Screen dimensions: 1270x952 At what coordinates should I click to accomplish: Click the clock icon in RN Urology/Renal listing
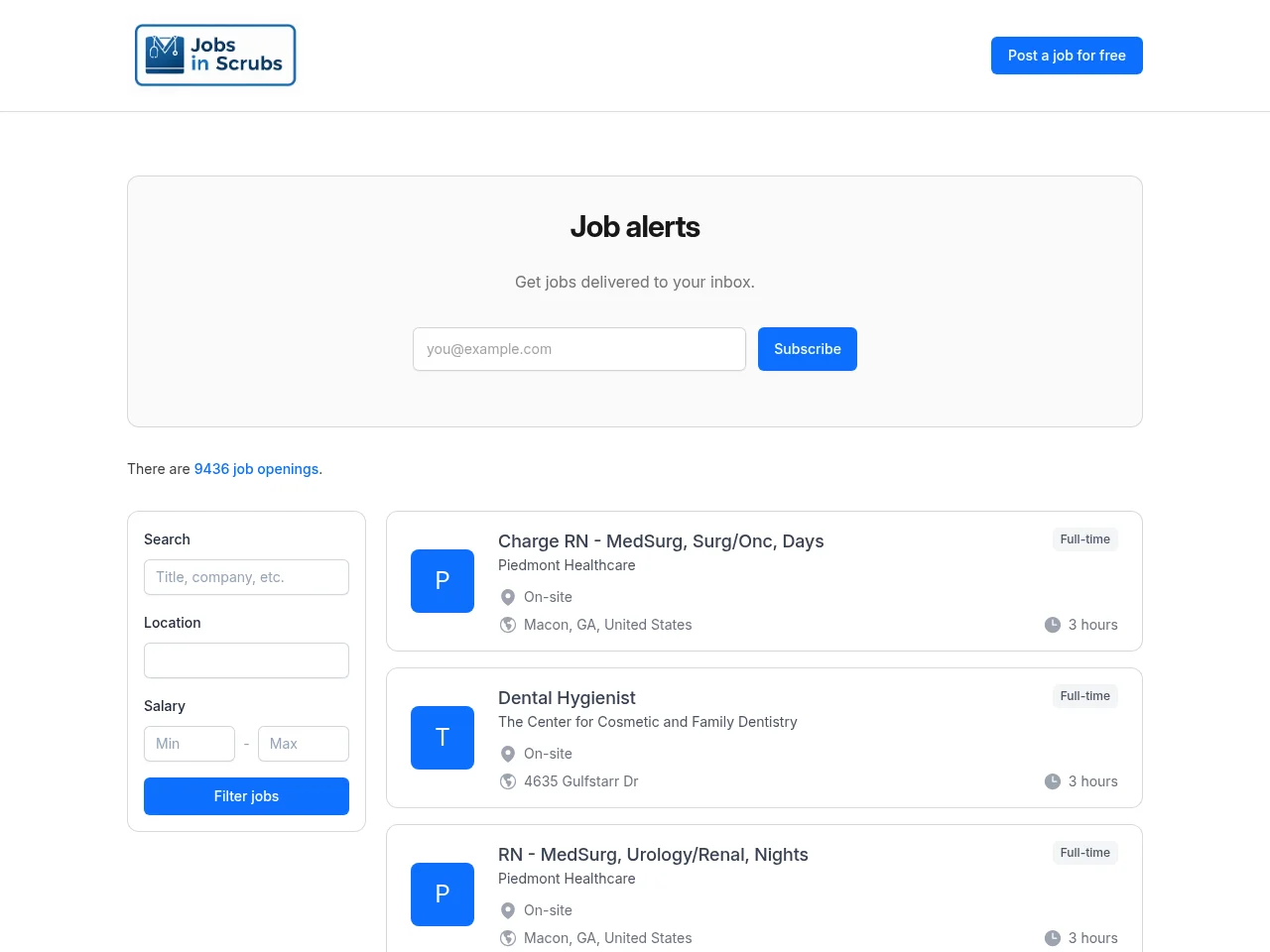click(1053, 938)
